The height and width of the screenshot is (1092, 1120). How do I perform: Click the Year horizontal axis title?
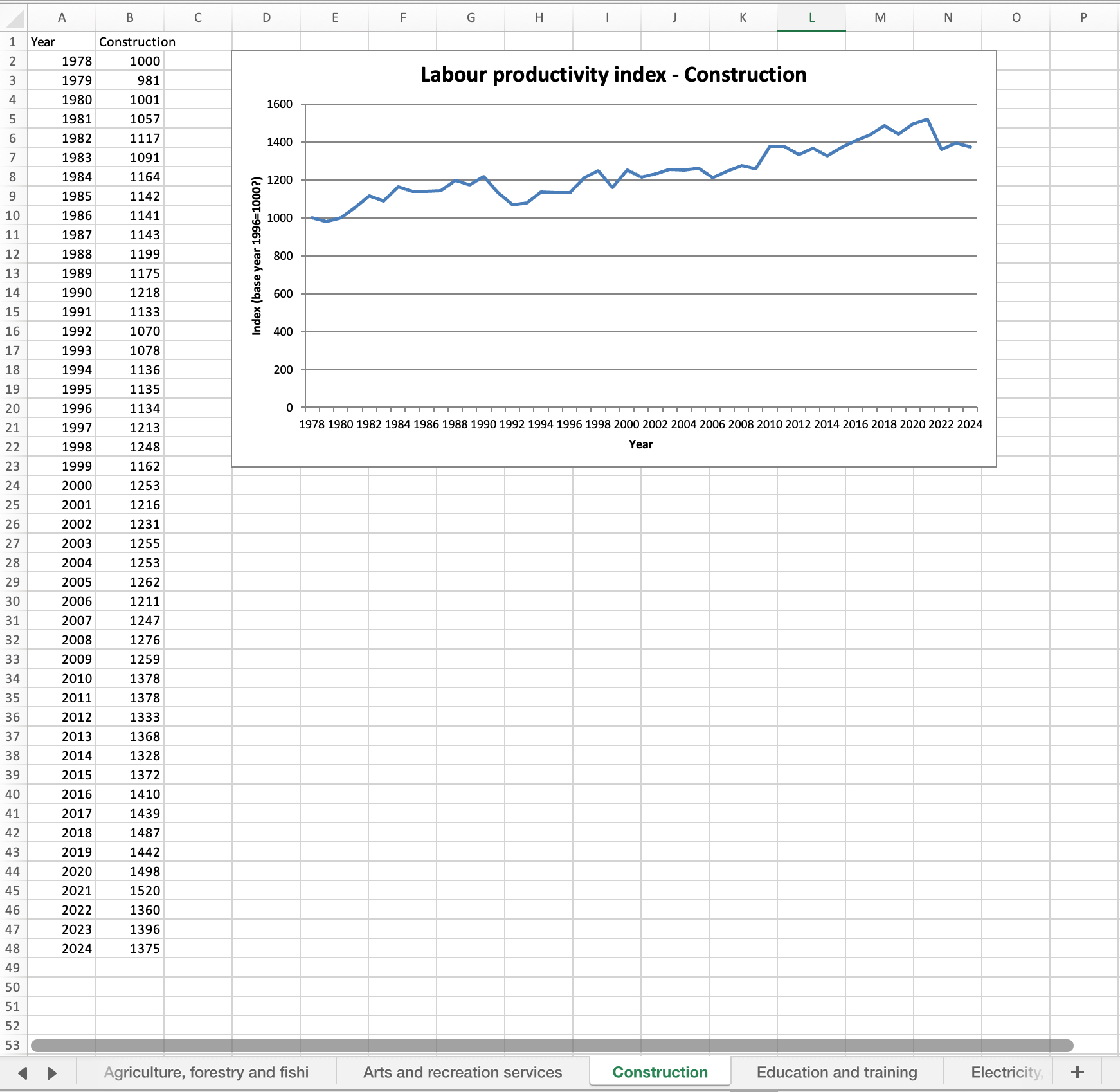pos(640,444)
